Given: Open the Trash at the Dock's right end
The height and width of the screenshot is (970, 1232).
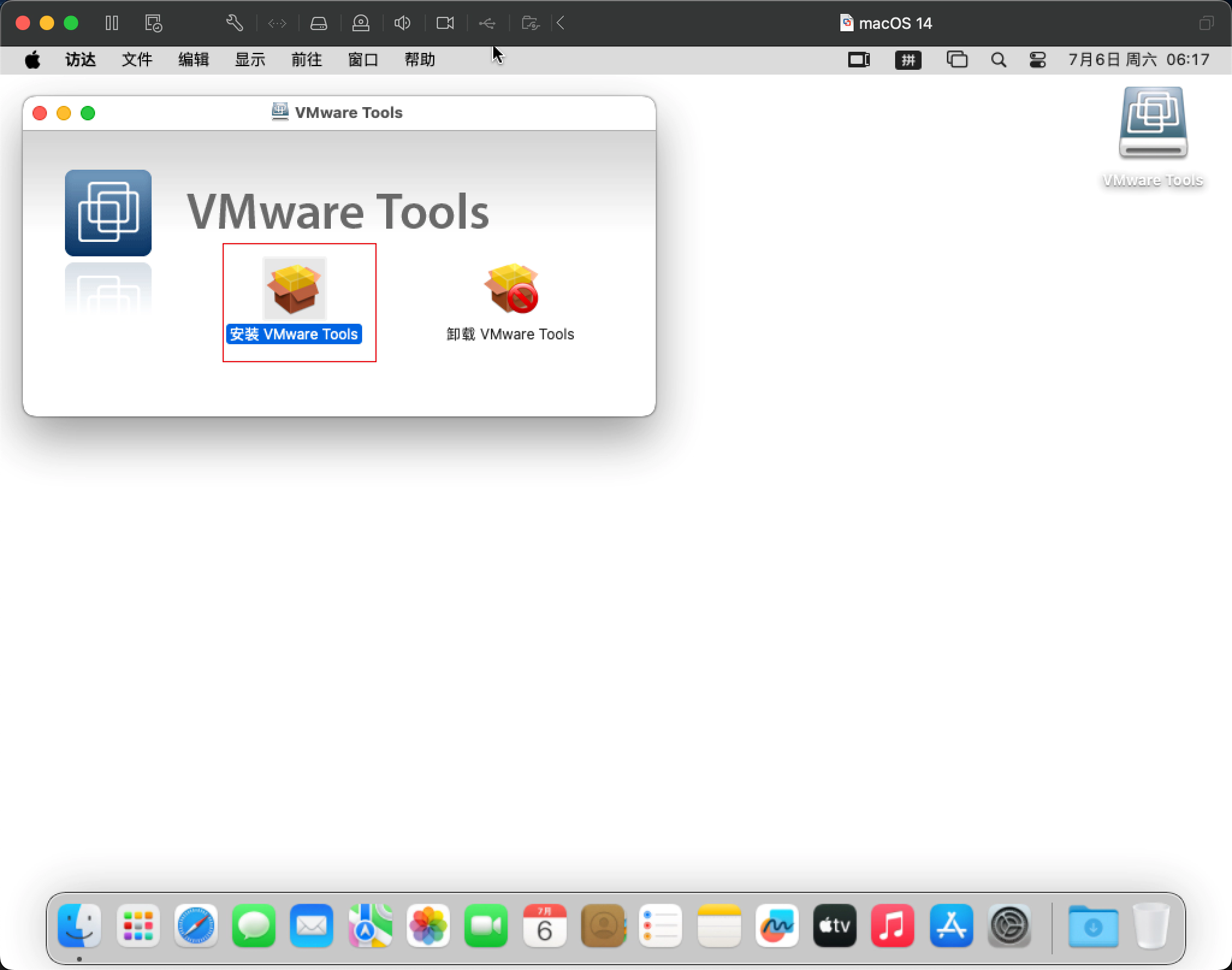Looking at the screenshot, I should [1152, 926].
